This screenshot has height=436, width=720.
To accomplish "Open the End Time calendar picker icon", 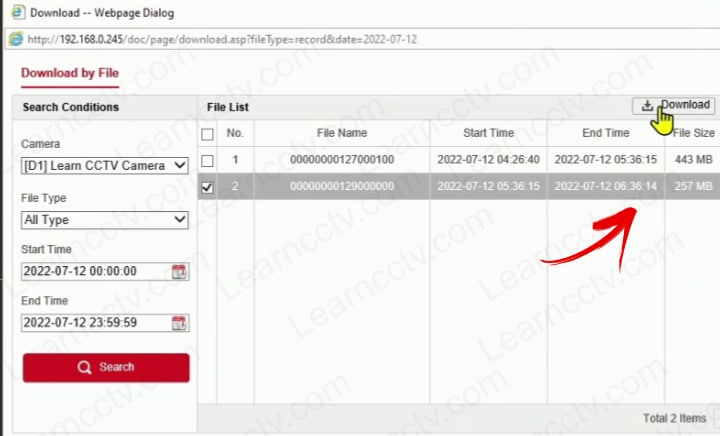I will tap(179, 322).
